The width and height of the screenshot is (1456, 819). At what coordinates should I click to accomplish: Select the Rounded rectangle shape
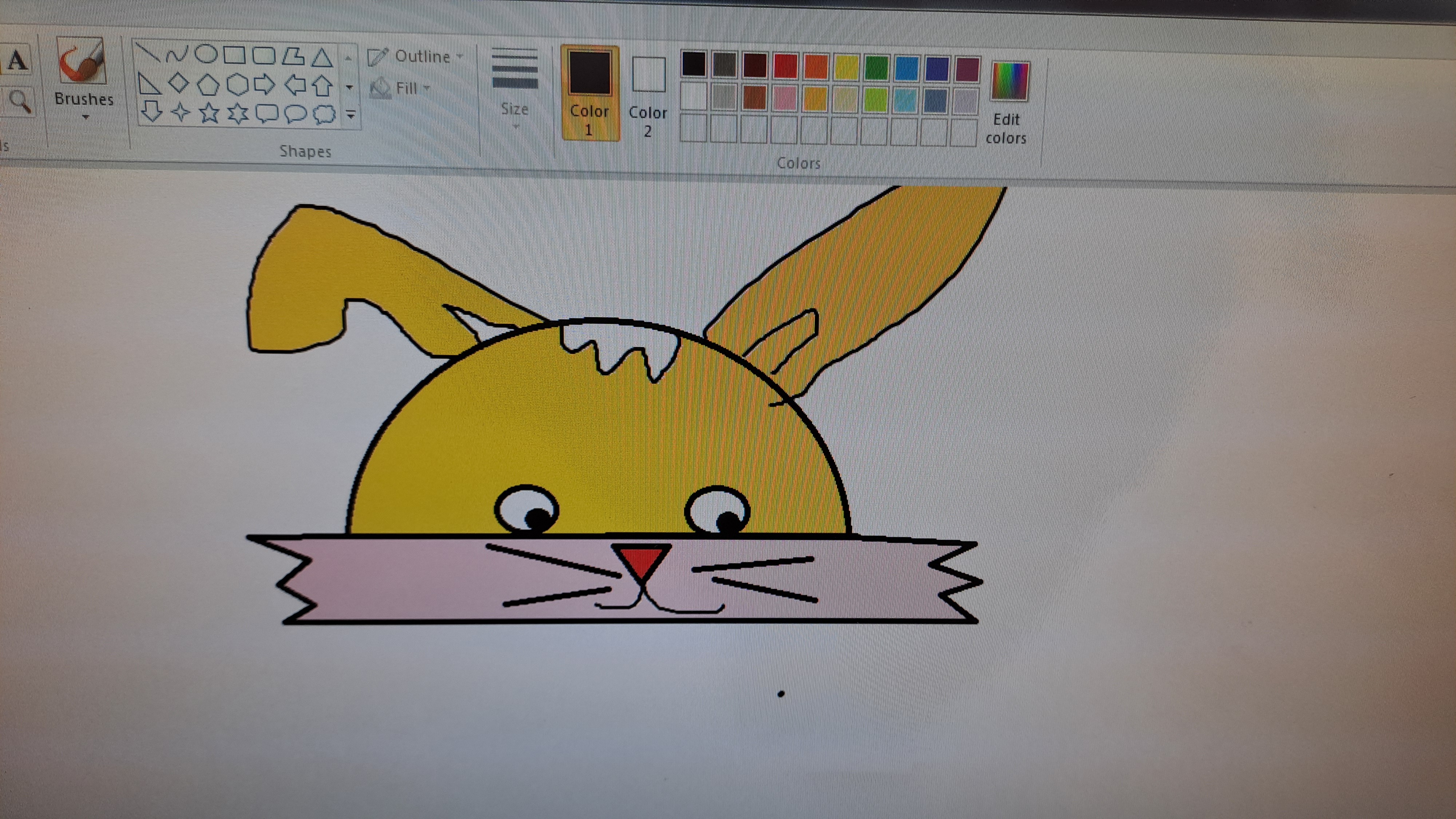(x=264, y=56)
